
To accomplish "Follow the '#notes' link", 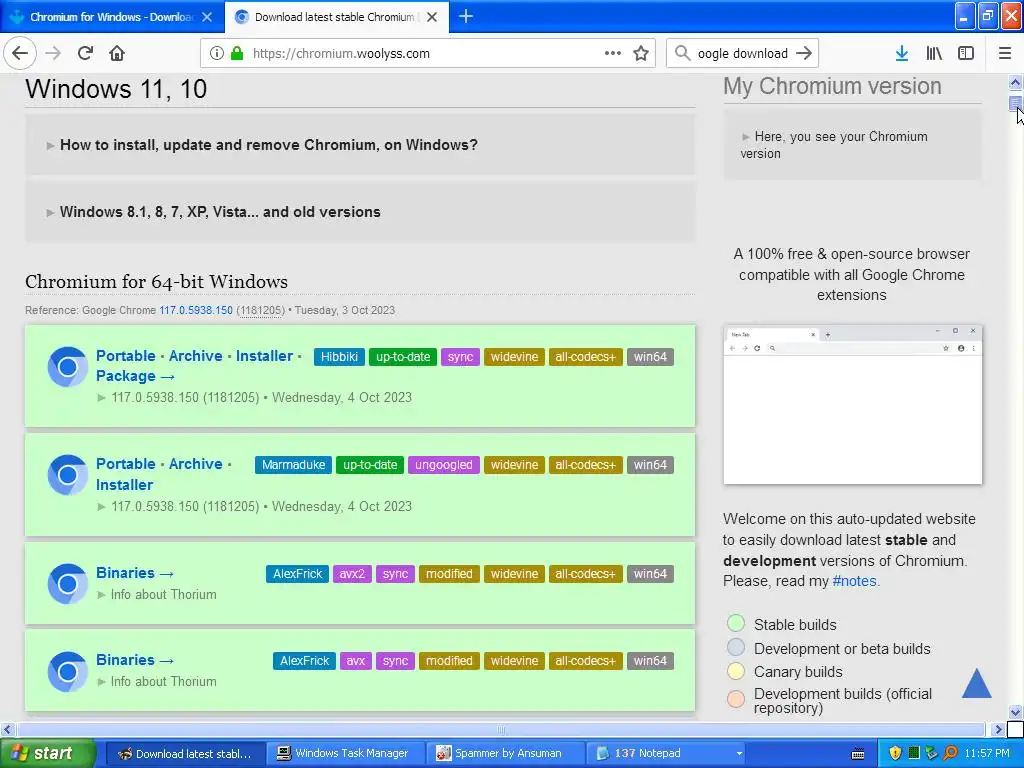I will pos(854,581).
